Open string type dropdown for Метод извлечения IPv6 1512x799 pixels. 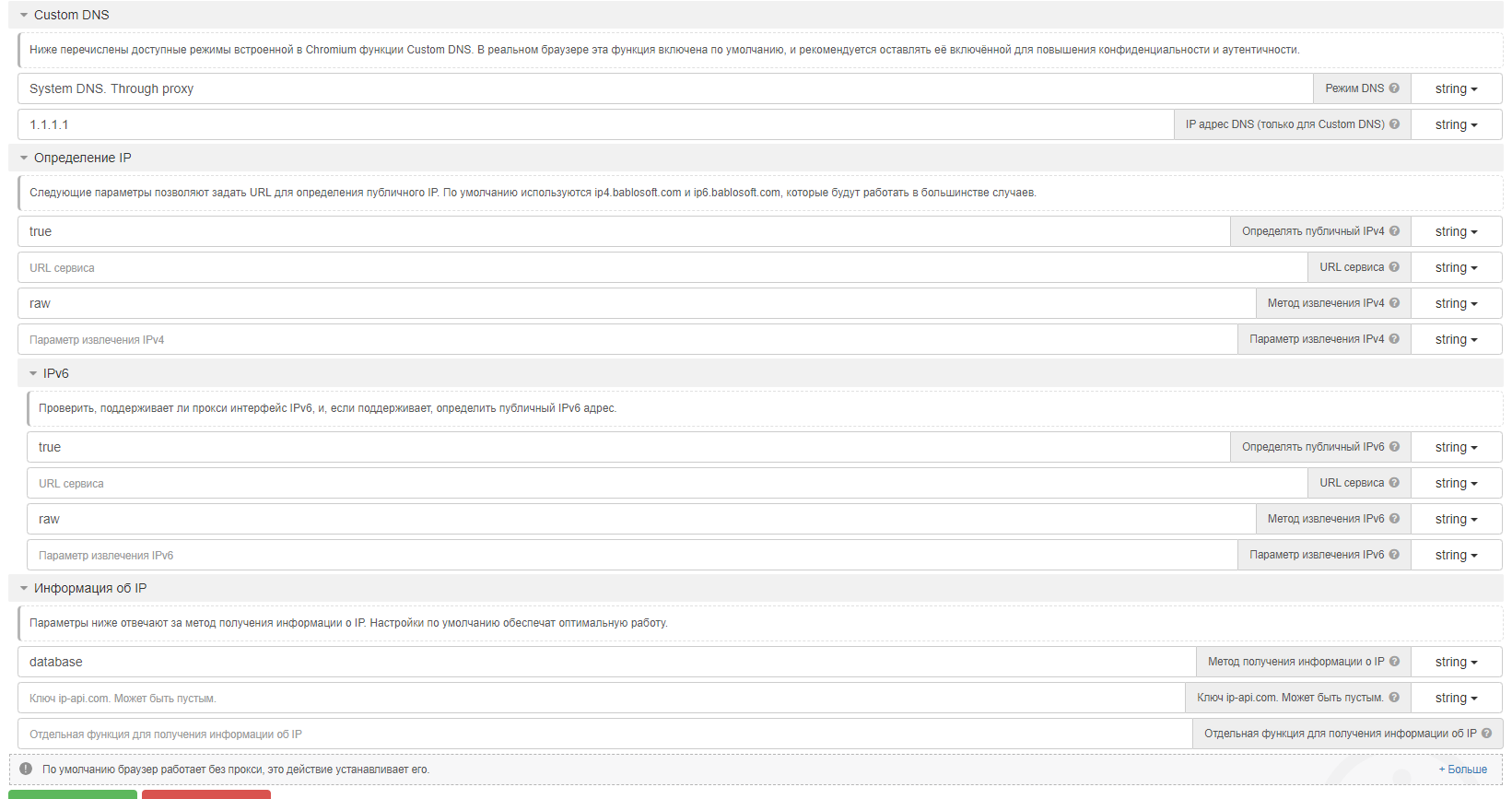coord(1456,519)
